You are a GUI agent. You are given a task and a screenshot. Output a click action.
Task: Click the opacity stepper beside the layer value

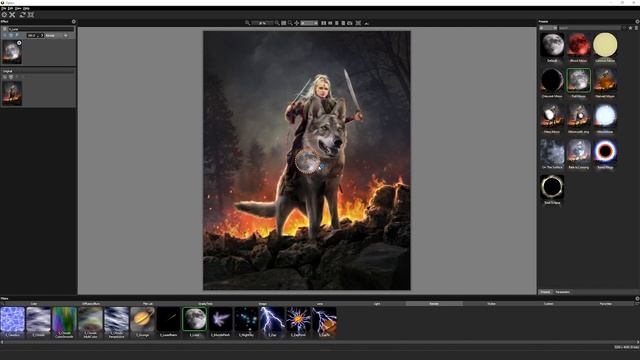(x=42, y=36)
